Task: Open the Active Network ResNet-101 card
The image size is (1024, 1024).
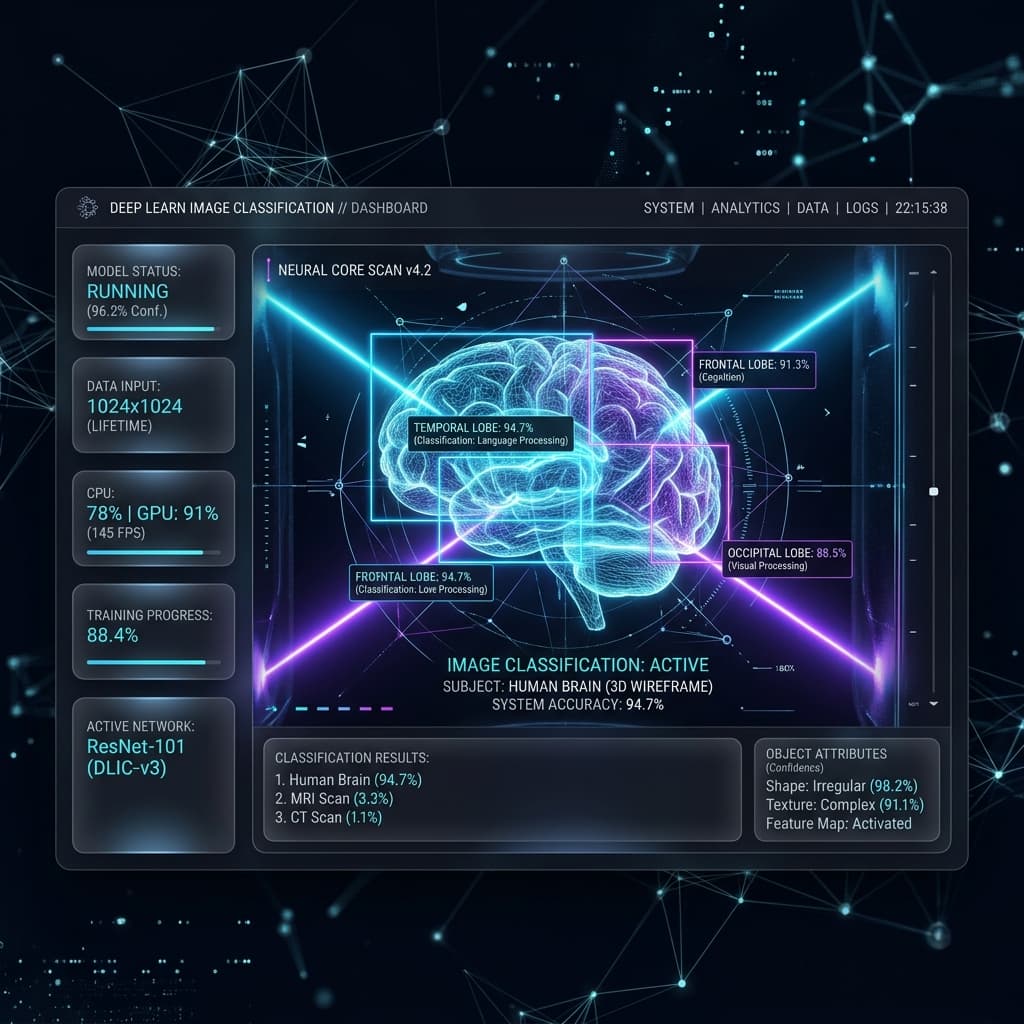Action: pyautogui.click(x=153, y=775)
